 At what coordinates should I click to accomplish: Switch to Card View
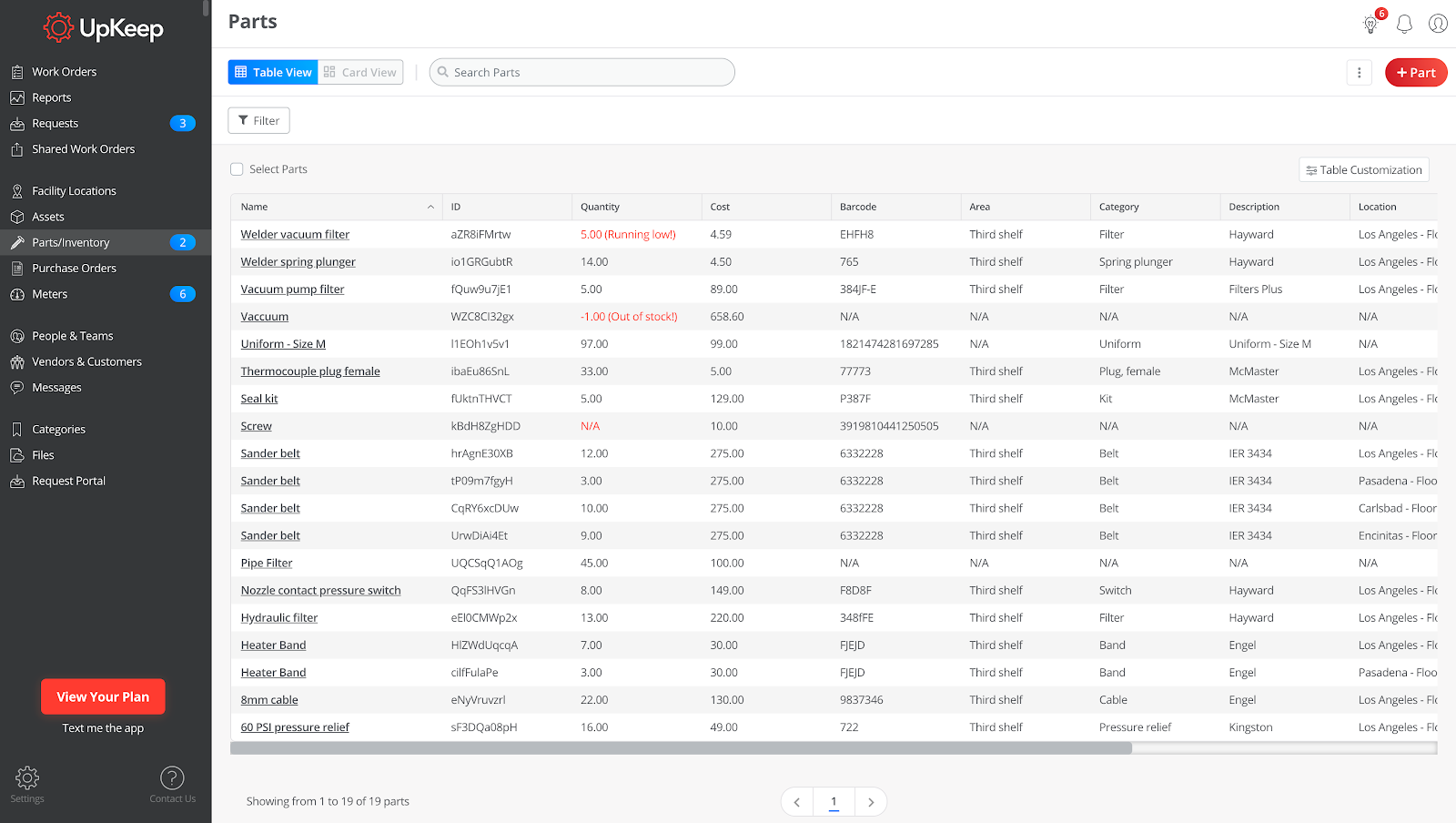[359, 72]
